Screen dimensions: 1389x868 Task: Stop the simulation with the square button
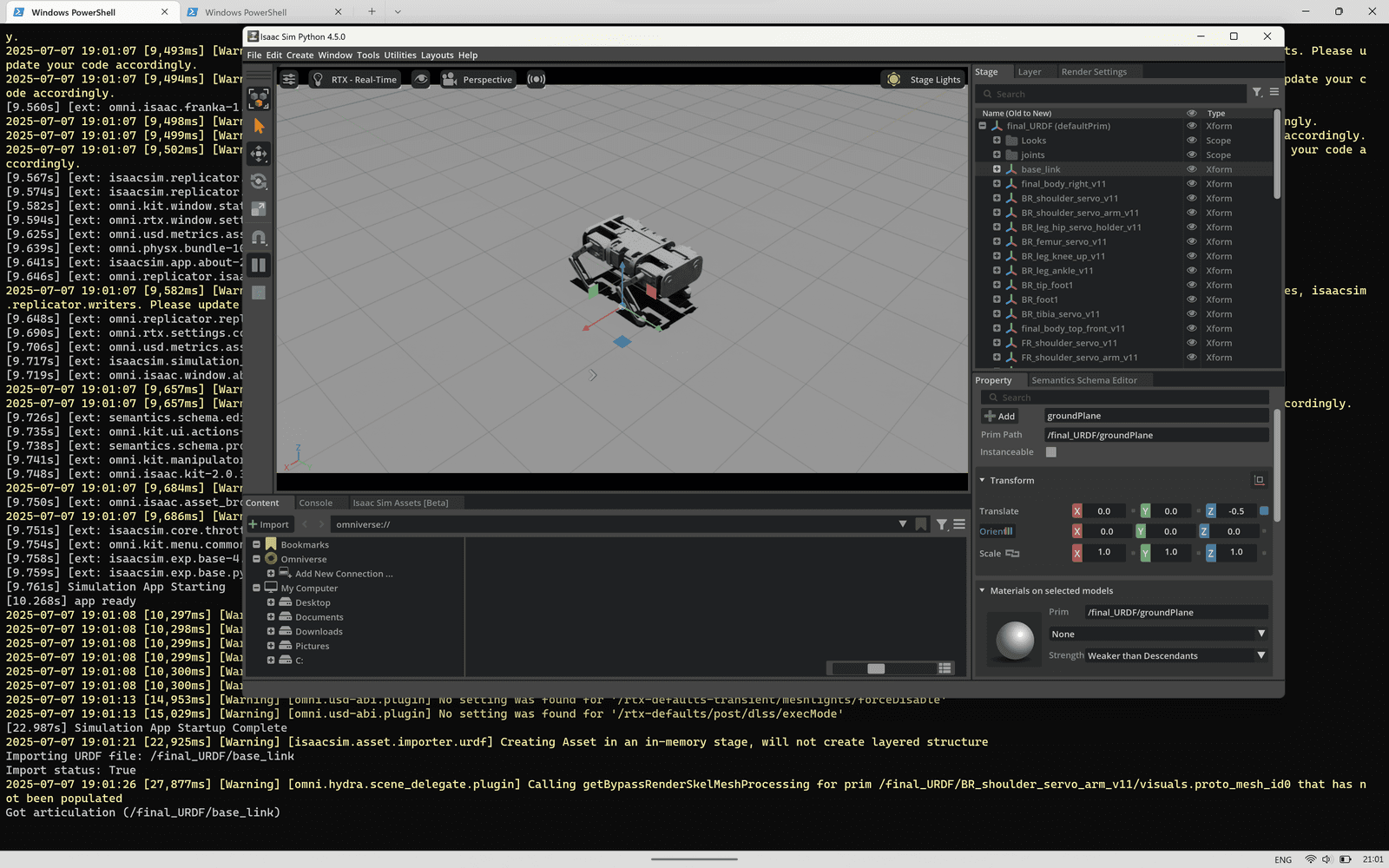pyautogui.click(x=259, y=293)
